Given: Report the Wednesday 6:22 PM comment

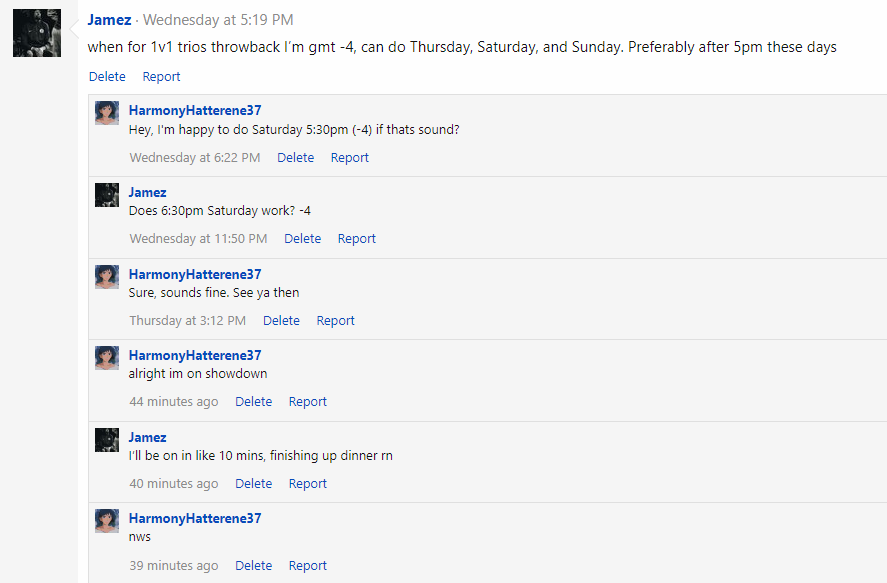Looking at the screenshot, I should point(350,158).
